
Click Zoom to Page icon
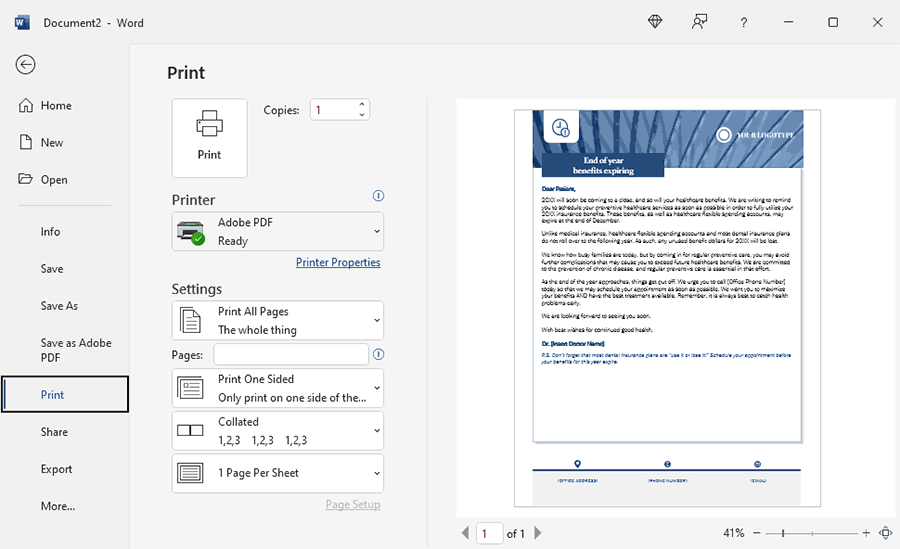tap(886, 533)
